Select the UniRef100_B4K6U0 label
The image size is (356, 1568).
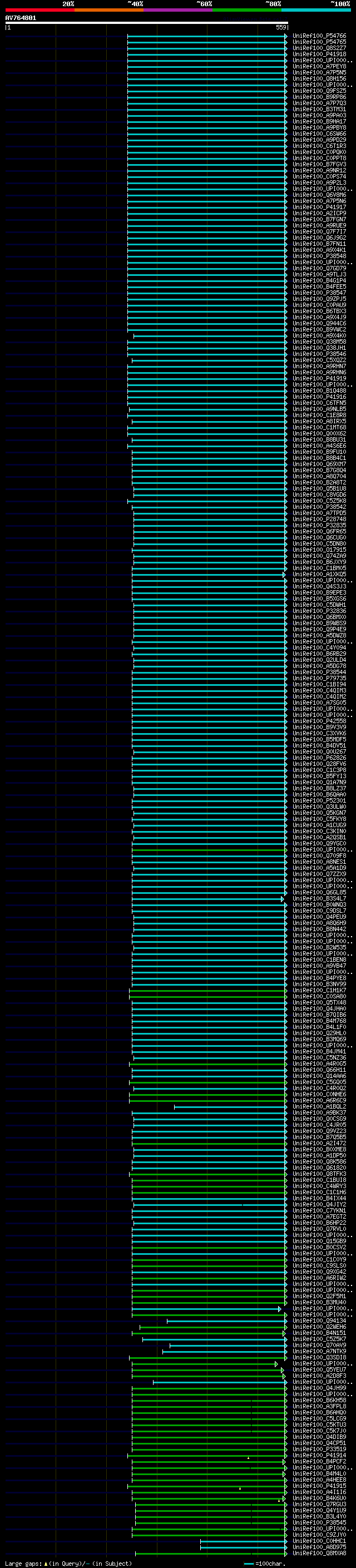(x=319, y=1498)
